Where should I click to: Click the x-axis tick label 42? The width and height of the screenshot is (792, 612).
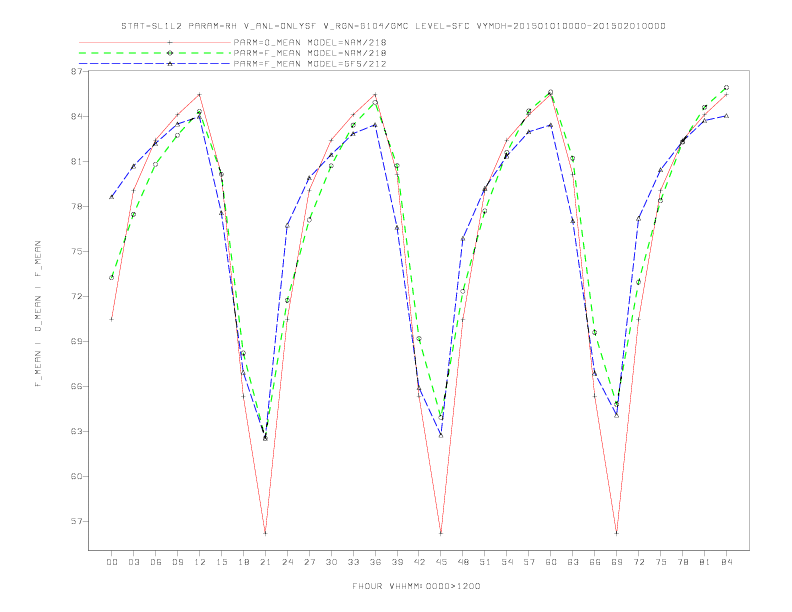coord(419,562)
